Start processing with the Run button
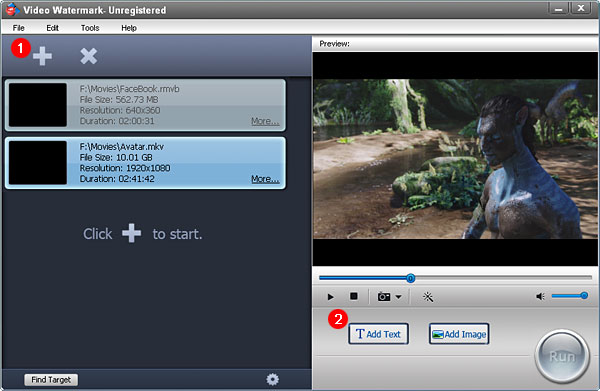The height and width of the screenshot is (391, 600). 562,357
